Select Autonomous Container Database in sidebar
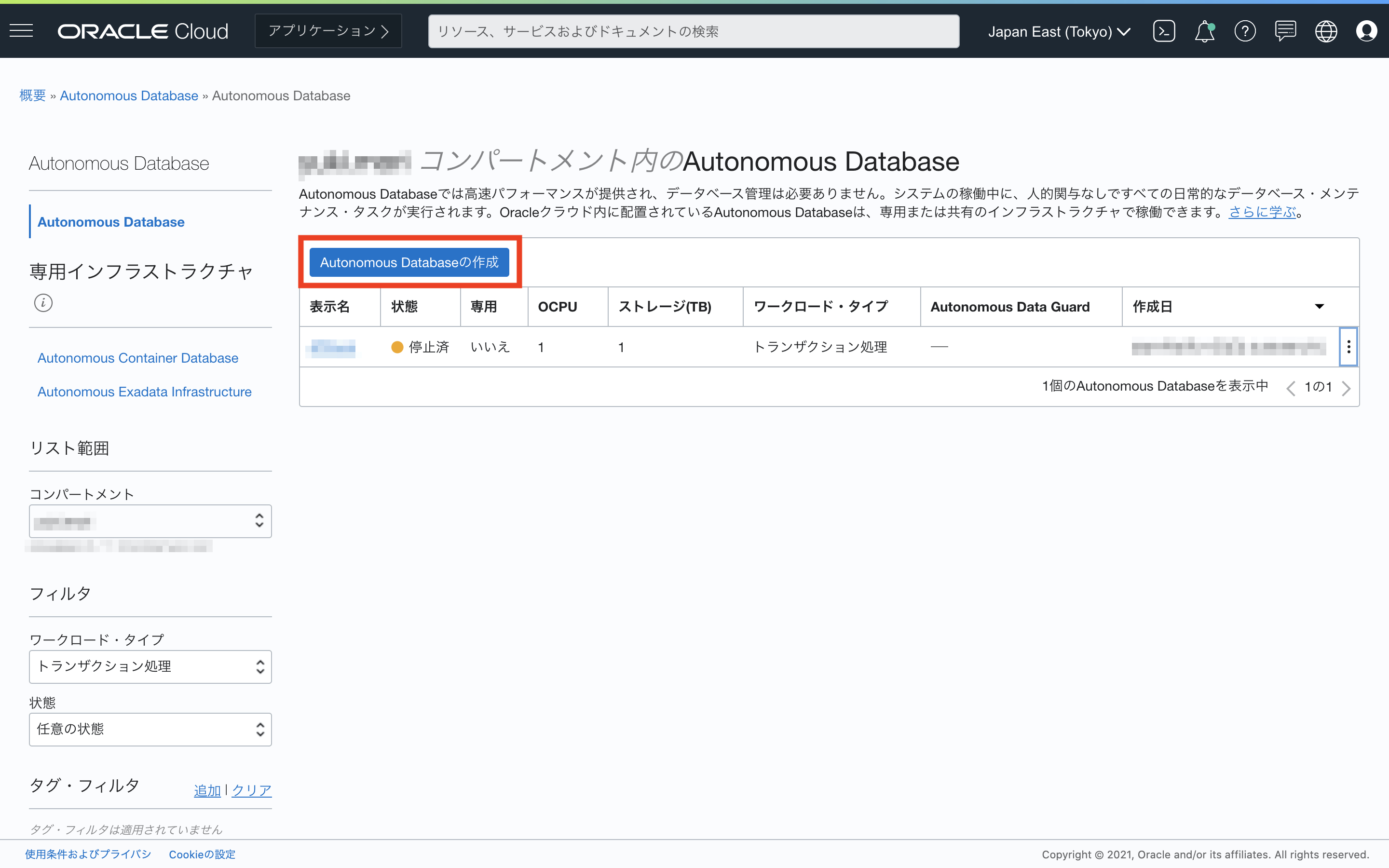Viewport: 1389px width, 868px height. point(138,358)
